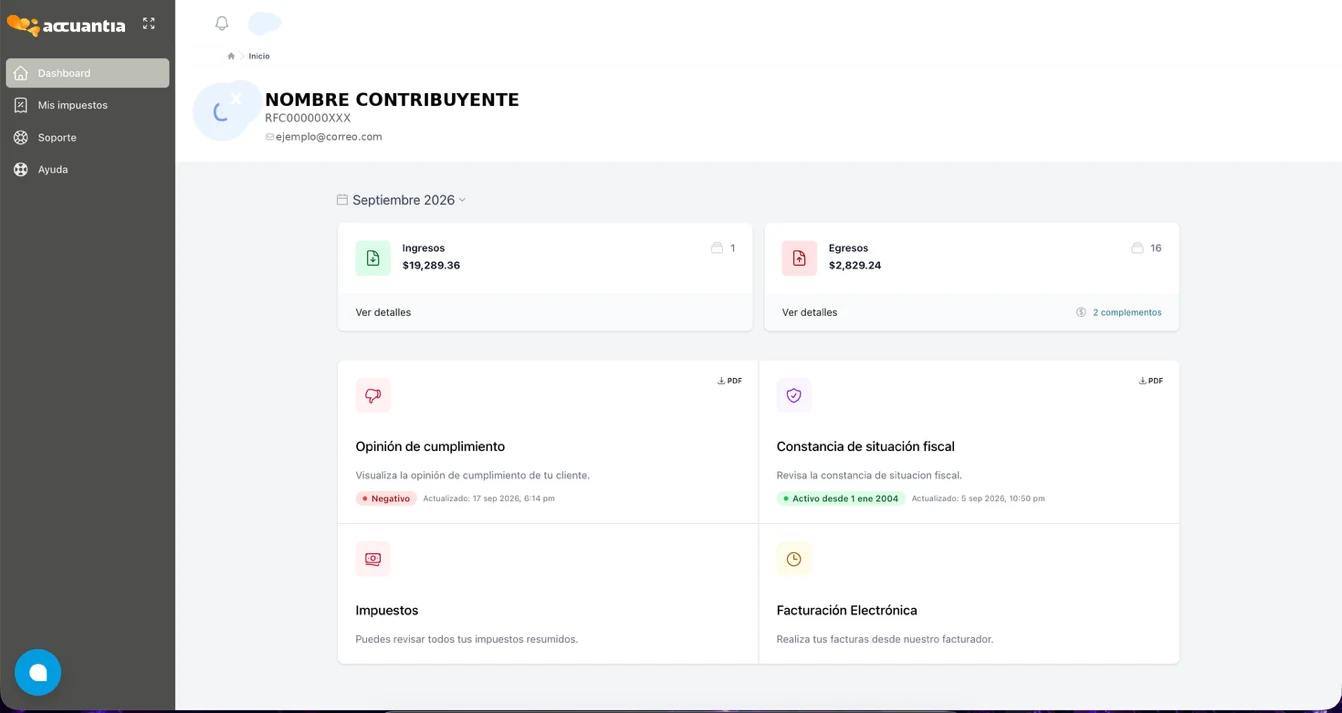
Task: Click the Negativo status badge
Action: tap(386, 498)
